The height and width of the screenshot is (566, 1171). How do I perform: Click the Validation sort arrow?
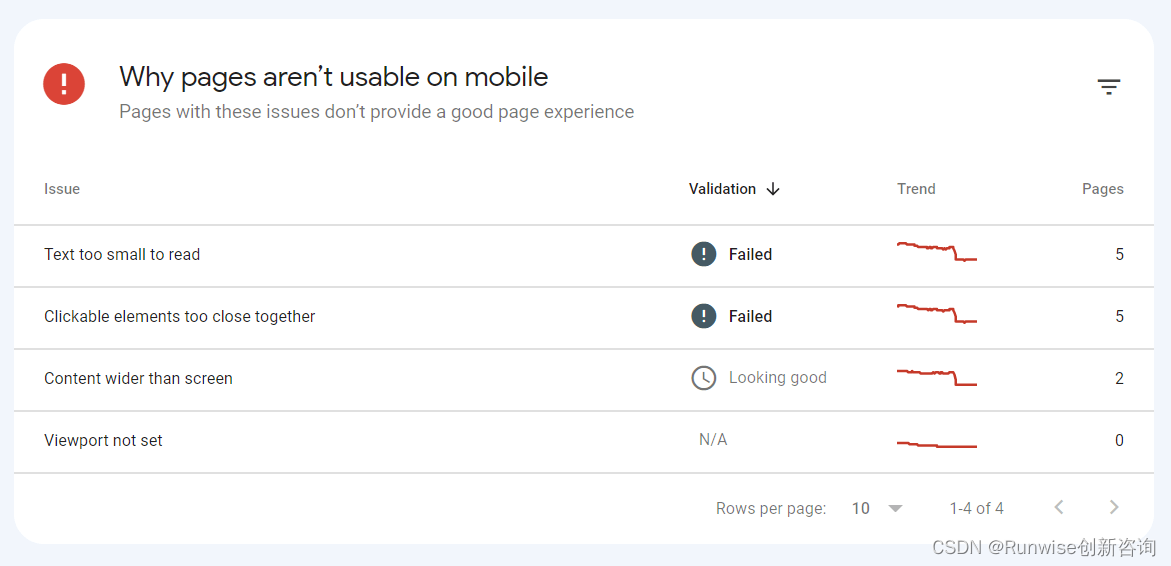pyautogui.click(x=773, y=189)
